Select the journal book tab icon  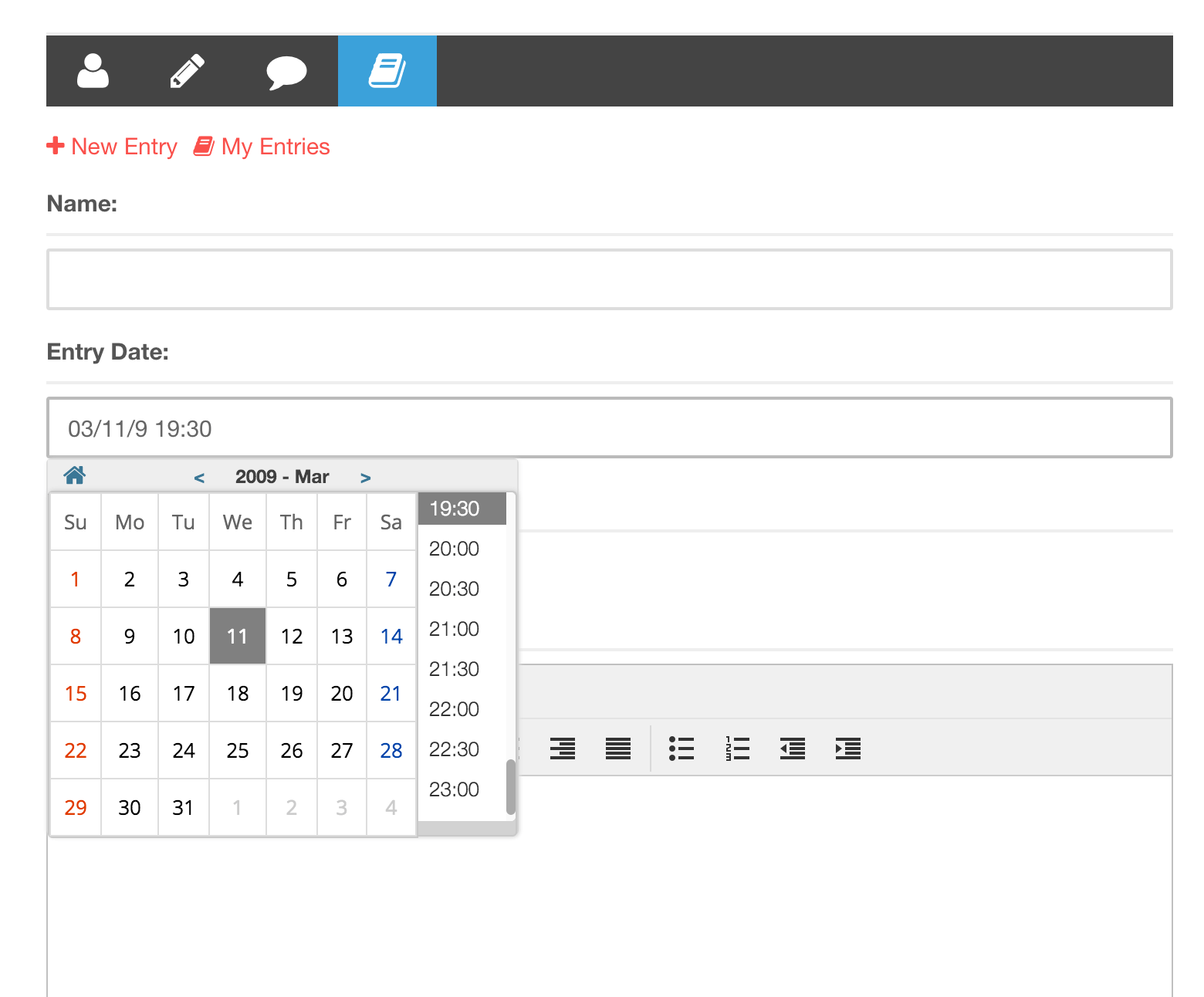pyautogui.click(x=387, y=71)
